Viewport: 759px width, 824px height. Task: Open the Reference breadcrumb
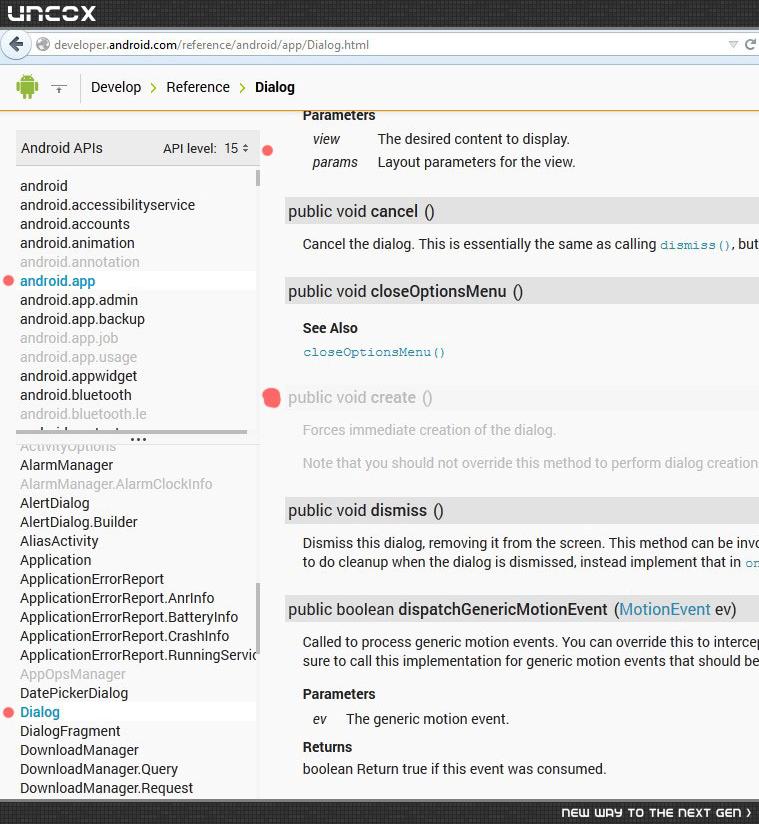tap(198, 87)
